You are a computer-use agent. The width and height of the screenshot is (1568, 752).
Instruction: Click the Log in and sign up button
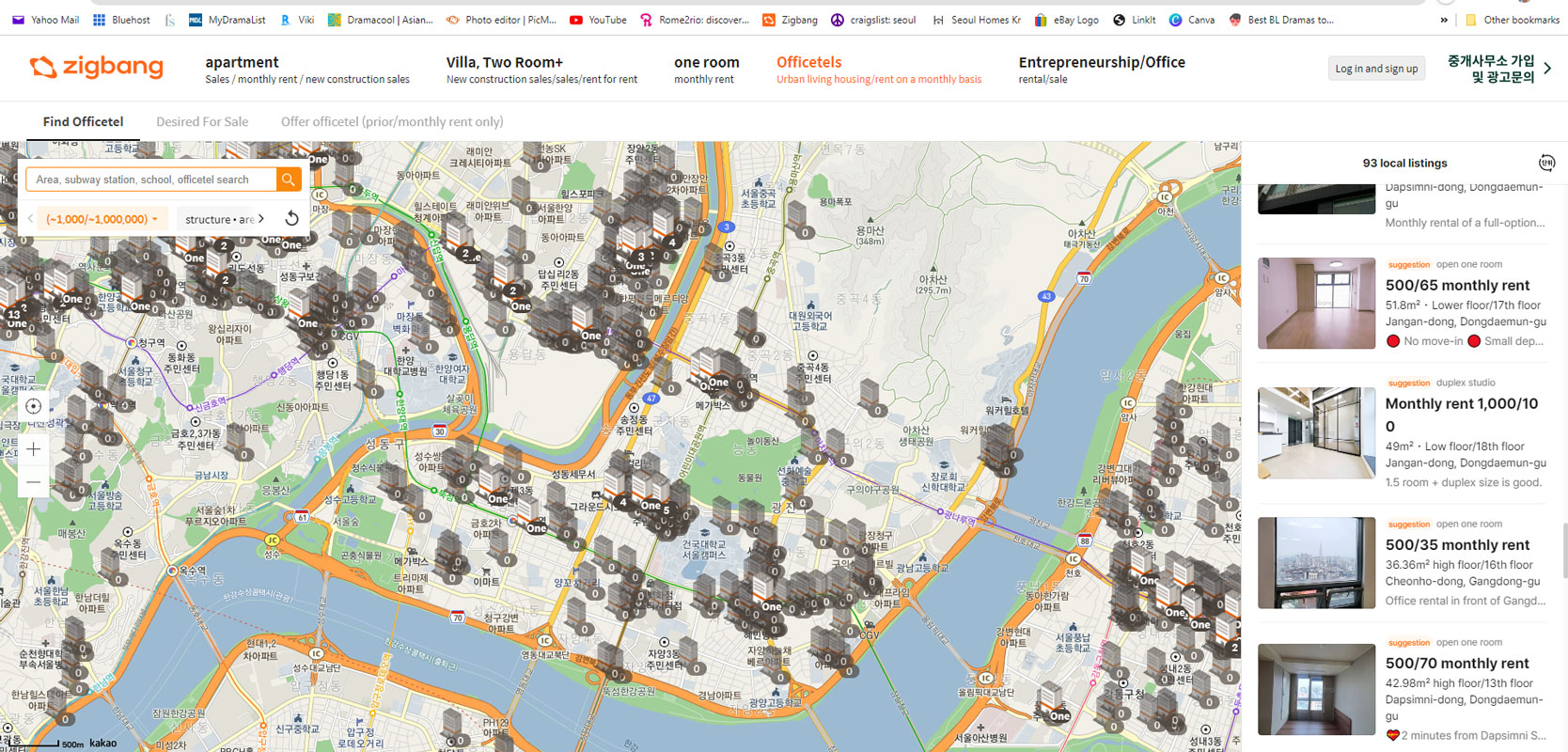(1376, 69)
